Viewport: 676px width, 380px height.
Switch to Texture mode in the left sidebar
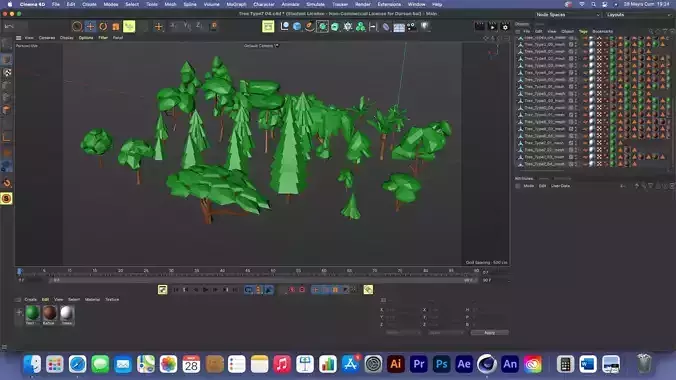point(7,72)
